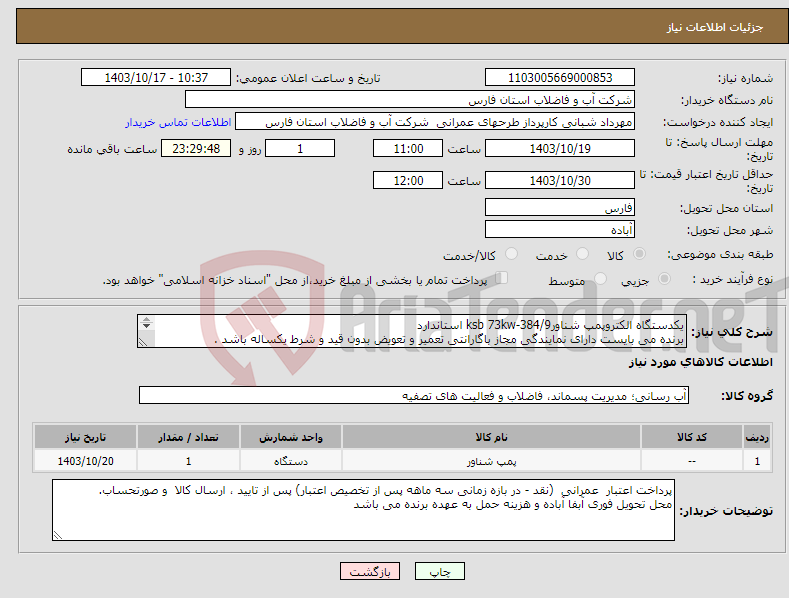
Task: Click the Print (چاپ) button
Action: (439, 571)
